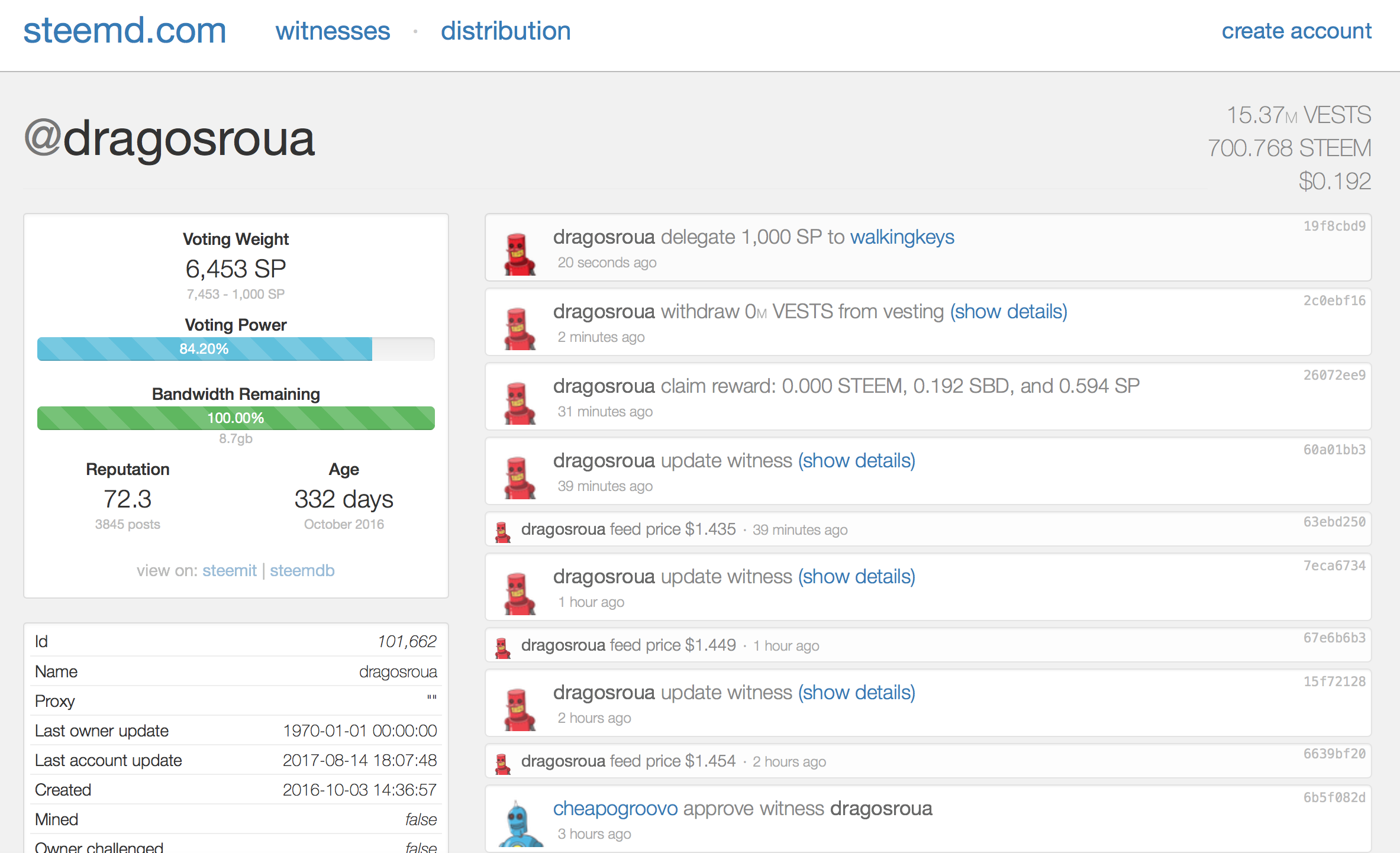
Task: Go to the witnesses page
Action: 333,31
